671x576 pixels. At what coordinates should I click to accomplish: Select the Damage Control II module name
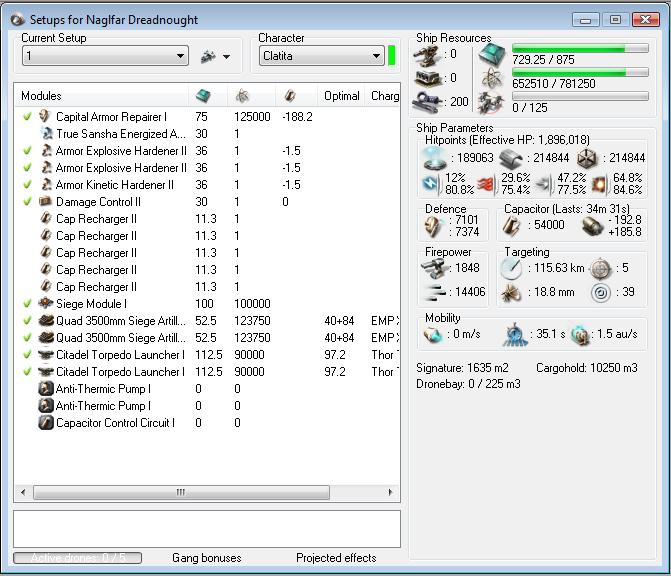pos(98,202)
